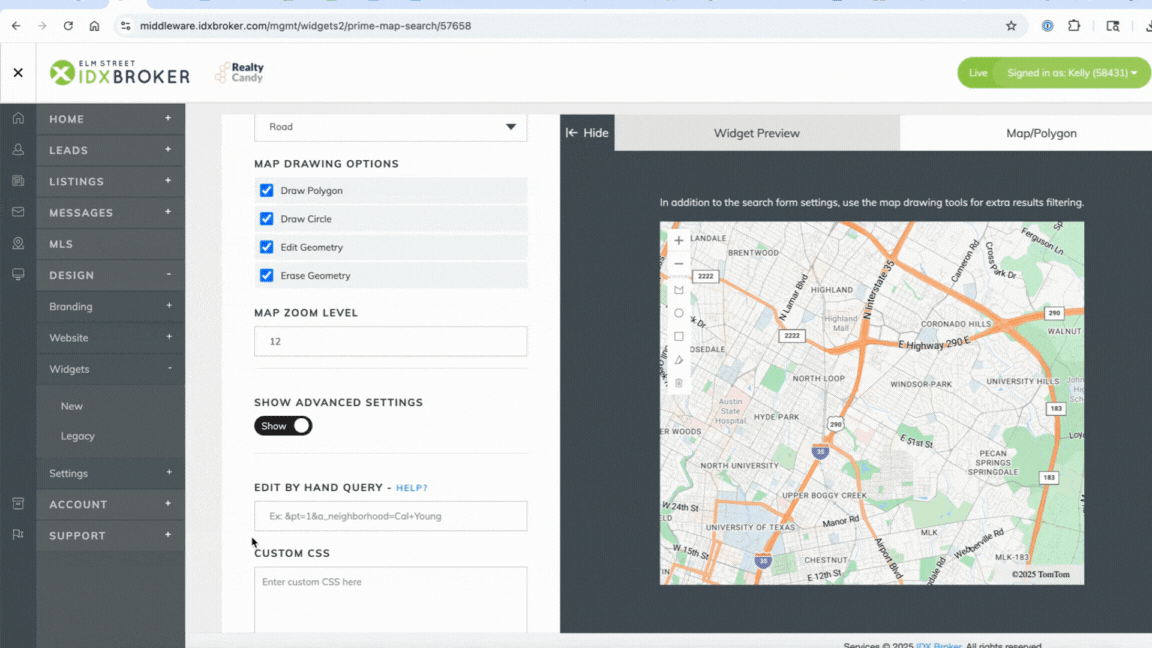Switch to the Map/Polygon tab

[x=1041, y=133]
